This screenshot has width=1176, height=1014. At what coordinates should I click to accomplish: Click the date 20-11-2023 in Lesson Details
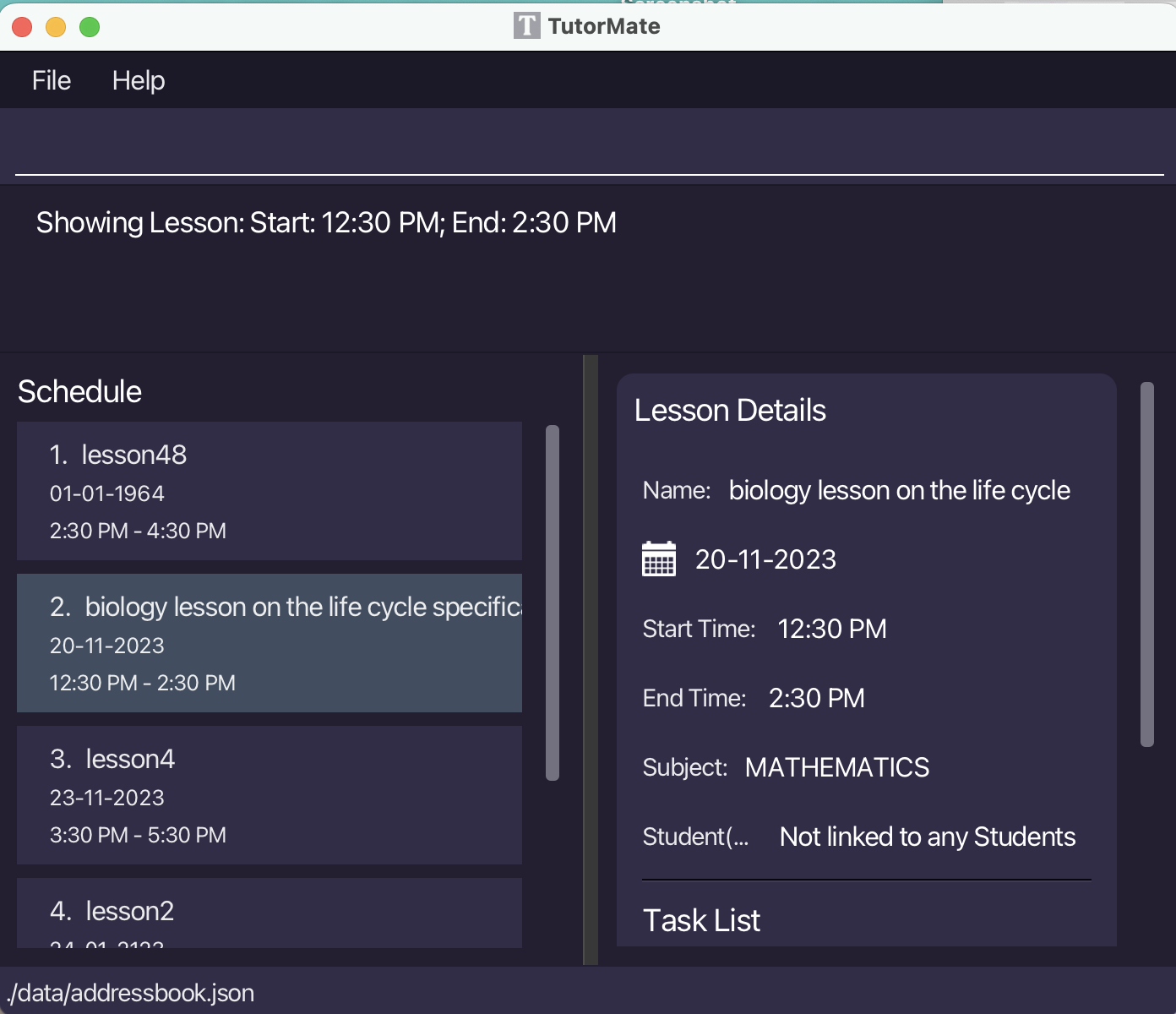click(x=765, y=559)
